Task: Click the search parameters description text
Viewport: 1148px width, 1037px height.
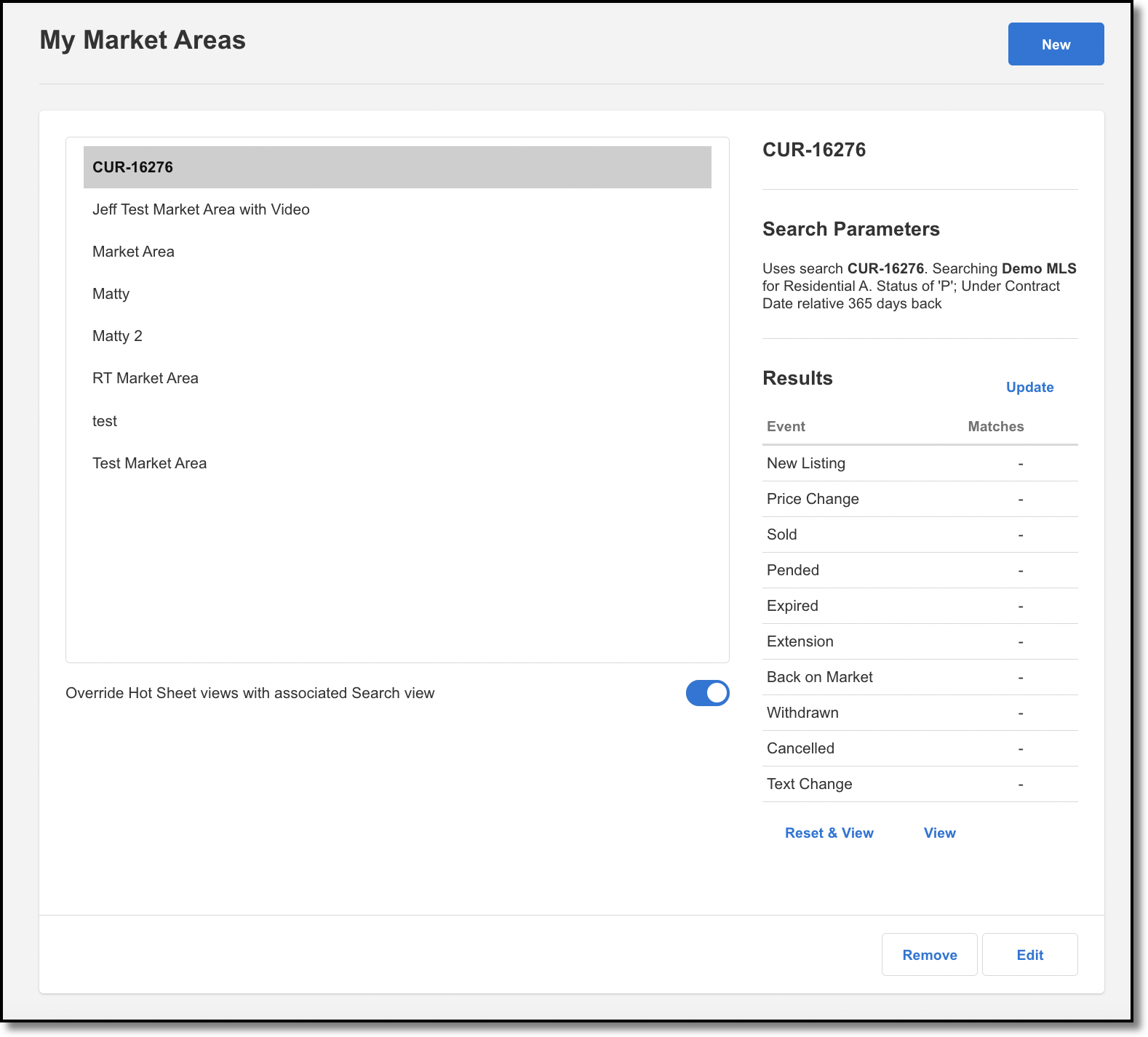Action: click(920, 286)
